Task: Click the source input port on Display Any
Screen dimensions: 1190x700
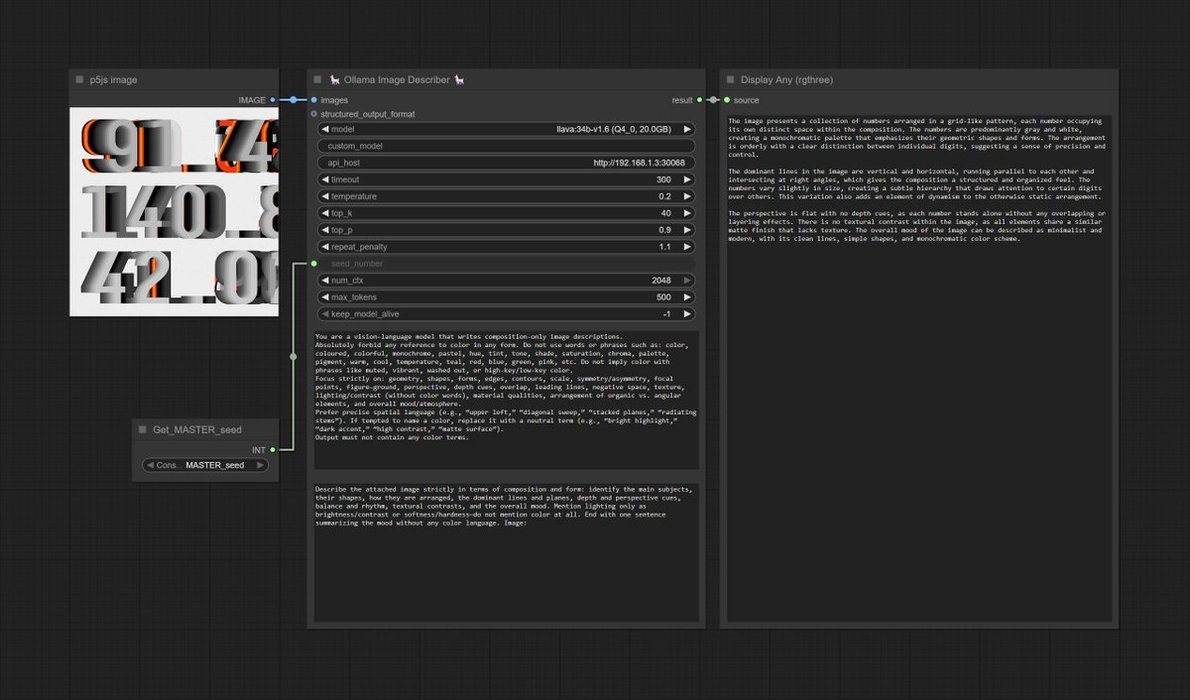Action: (727, 100)
